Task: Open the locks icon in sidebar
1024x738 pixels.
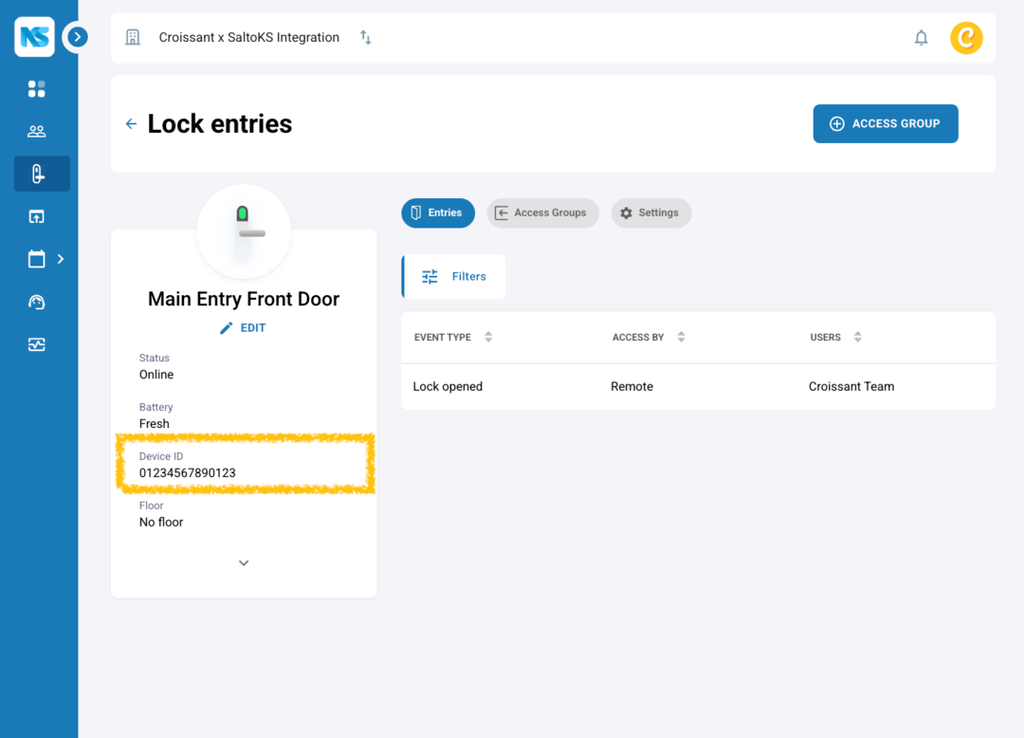Action: point(42,174)
